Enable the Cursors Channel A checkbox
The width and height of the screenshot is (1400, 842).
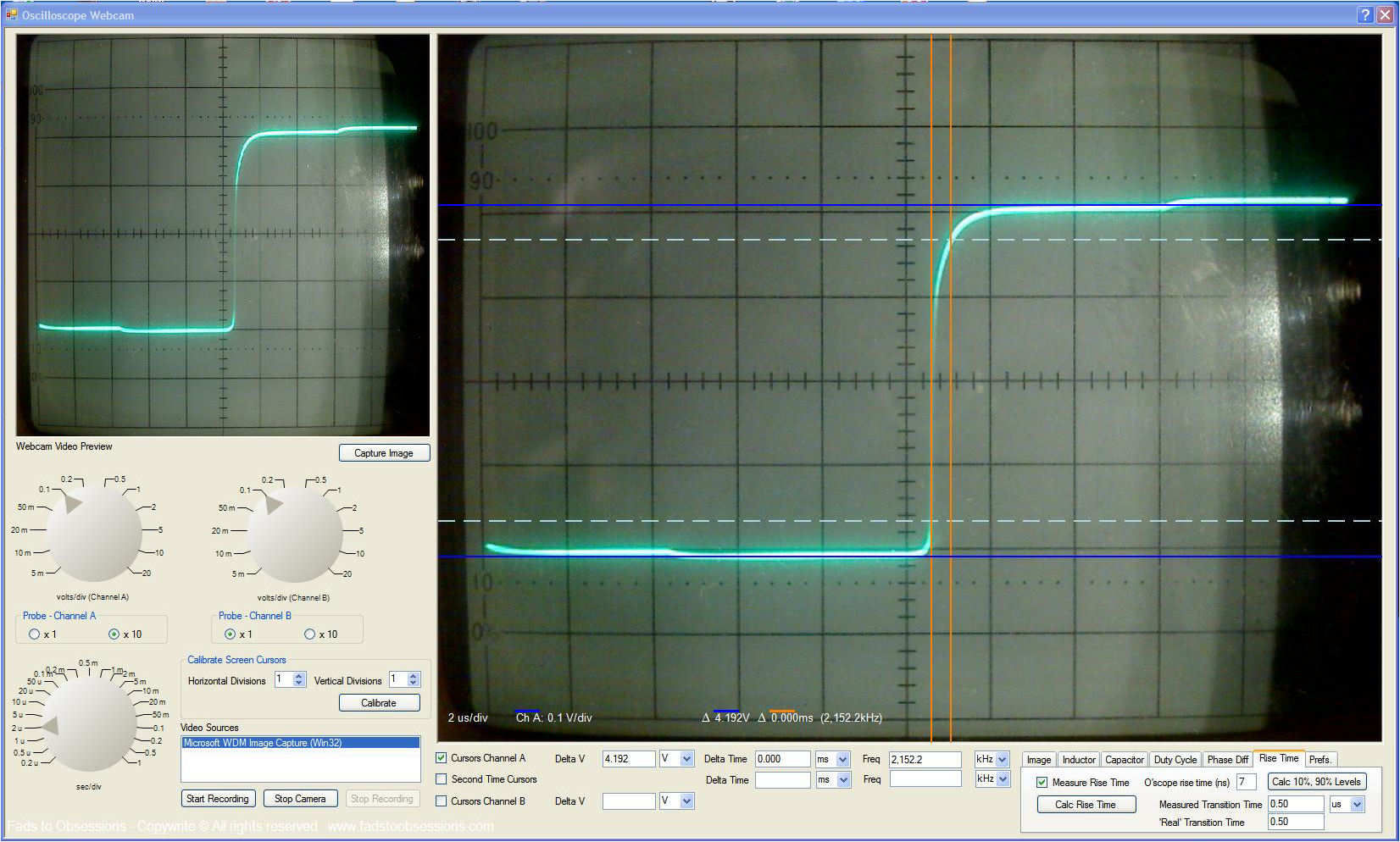pyautogui.click(x=441, y=758)
